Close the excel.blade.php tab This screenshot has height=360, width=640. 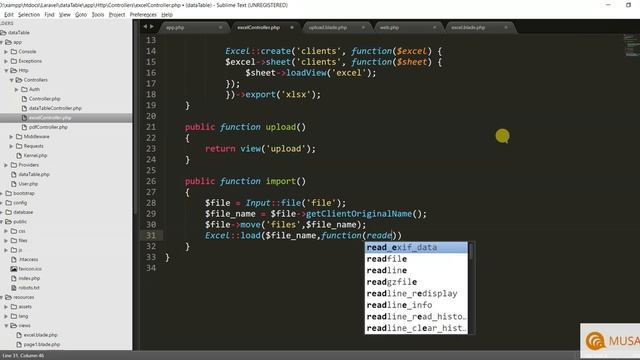point(506,27)
